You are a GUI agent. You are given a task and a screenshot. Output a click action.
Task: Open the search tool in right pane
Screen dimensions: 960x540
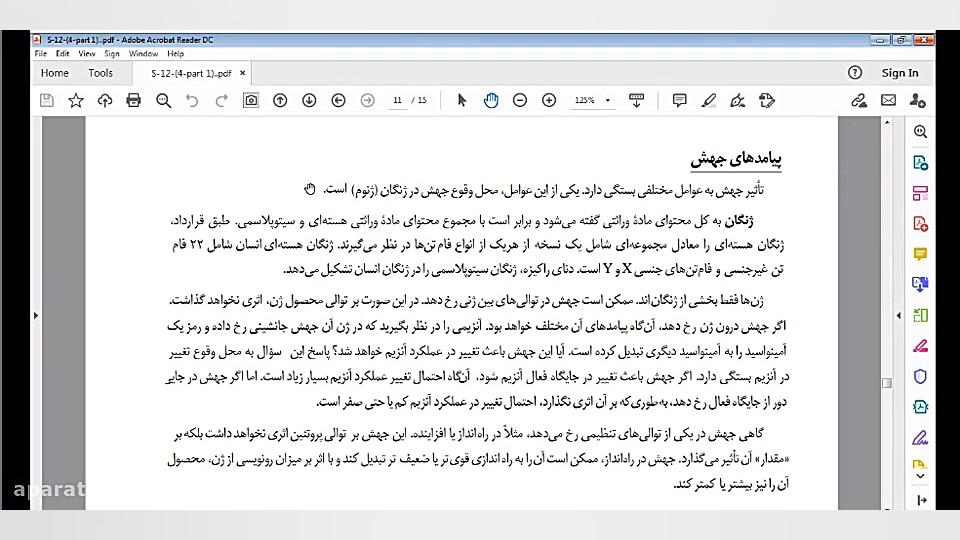point(920,132)
